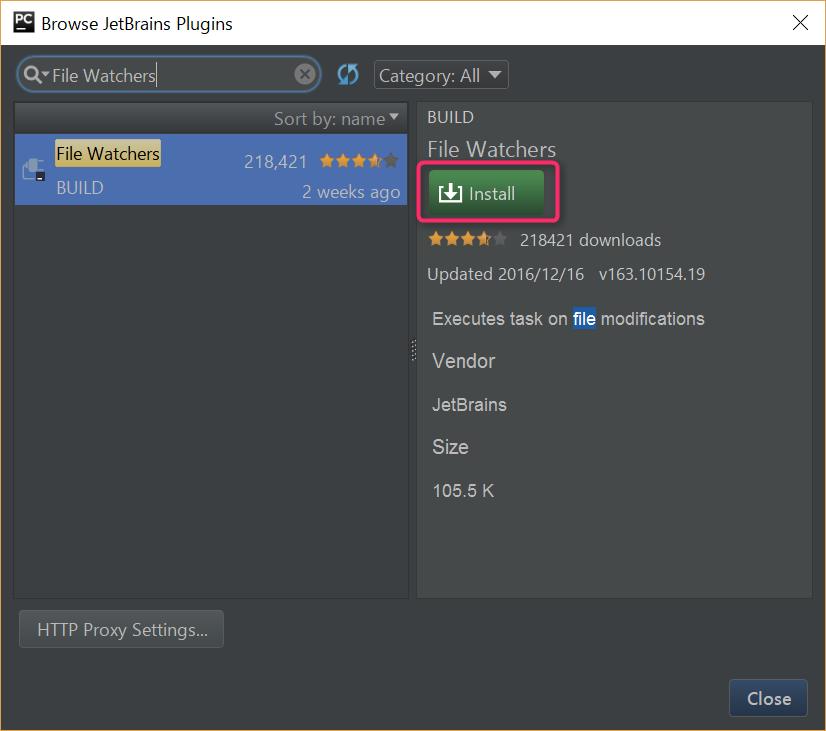Focus the plugin search input field
826x731 pixels.
(x=171, y=75)
